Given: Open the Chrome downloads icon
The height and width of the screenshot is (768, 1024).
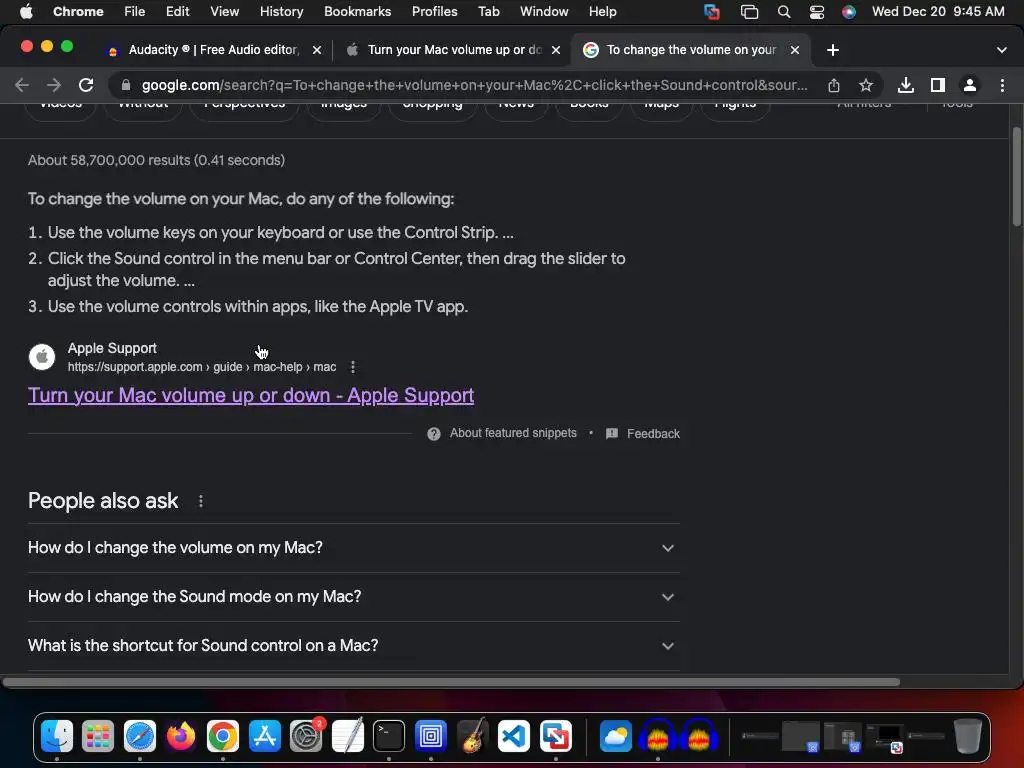Looking at the screenshot, I should [906, 85].
